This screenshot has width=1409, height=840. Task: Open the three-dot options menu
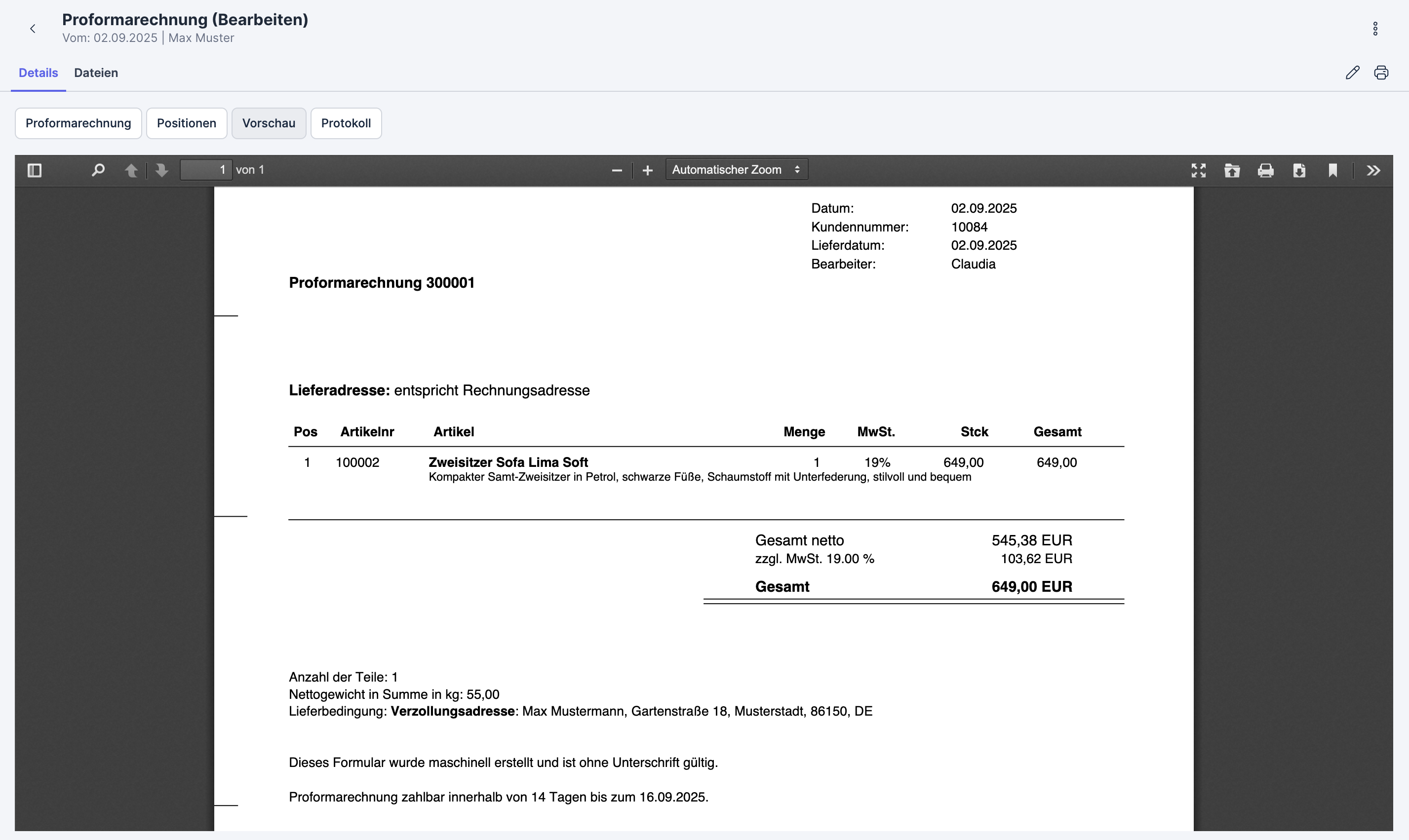pyautogui.click(x=1375, y=29)
